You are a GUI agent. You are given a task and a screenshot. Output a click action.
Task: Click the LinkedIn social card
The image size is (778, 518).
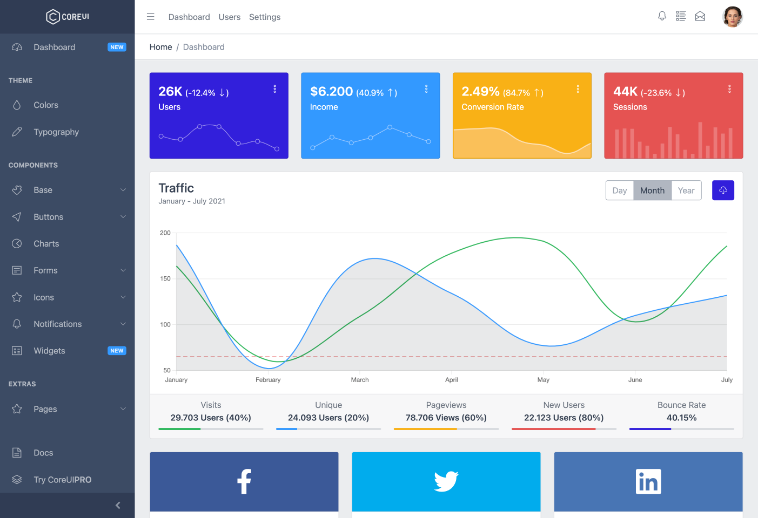[x=648, y=481]
